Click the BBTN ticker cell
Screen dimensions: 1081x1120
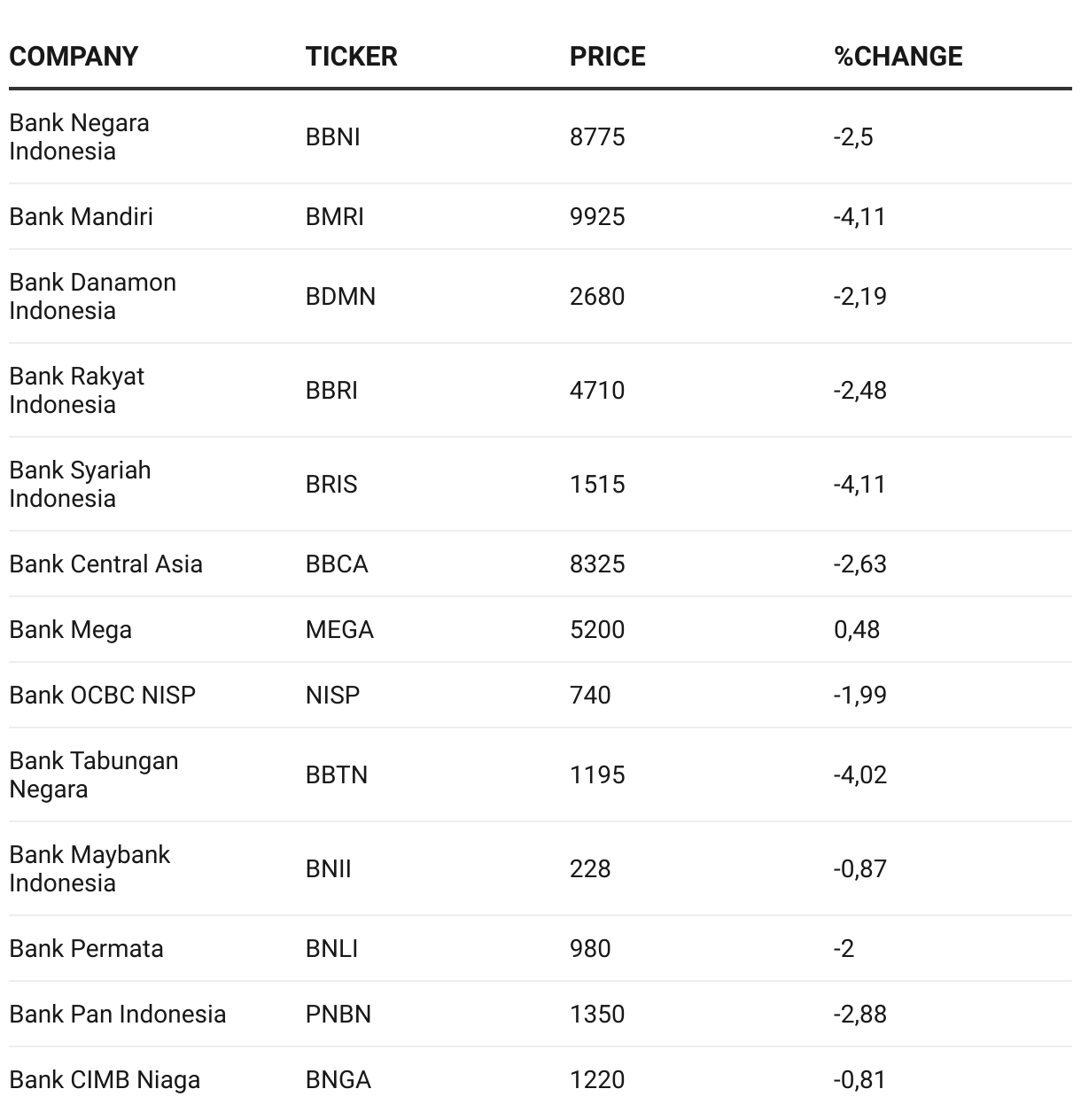336,774
